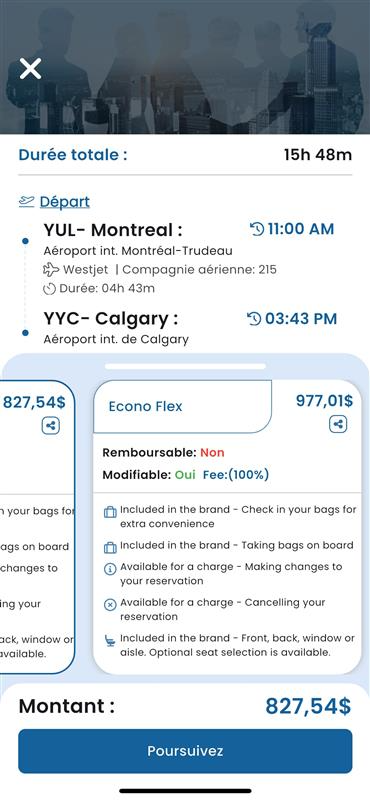Tap the share icon under 827,54$ fare card
This screenshot has width=370, height=800.
[51, 426]
